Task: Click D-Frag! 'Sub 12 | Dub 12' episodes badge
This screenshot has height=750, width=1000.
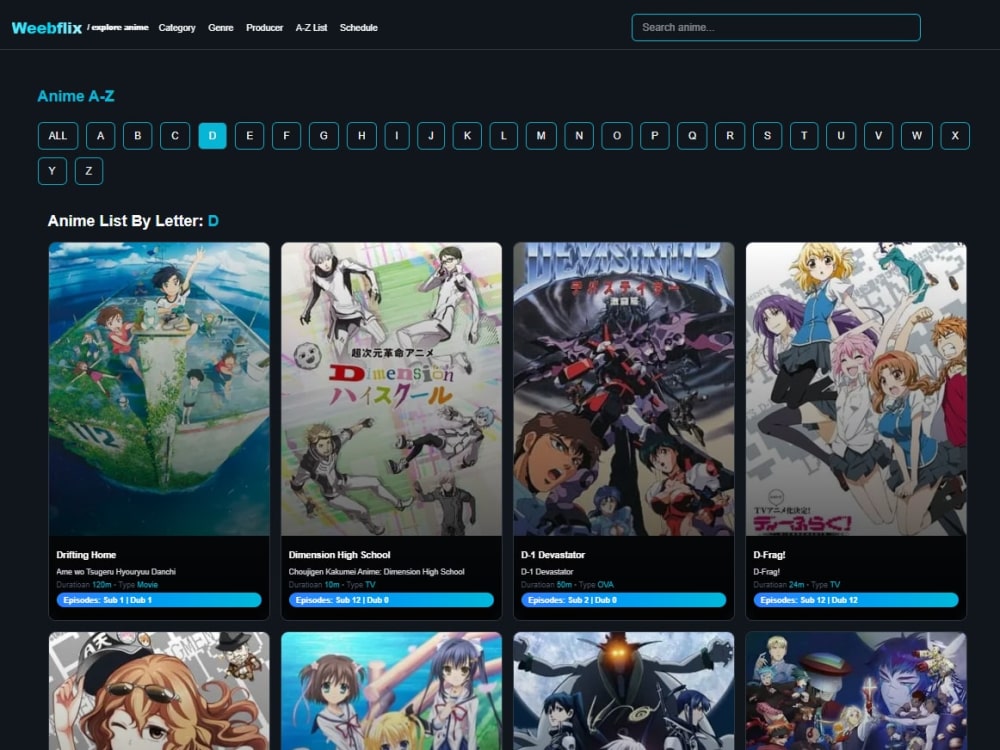Action: [x=856, y=600]
